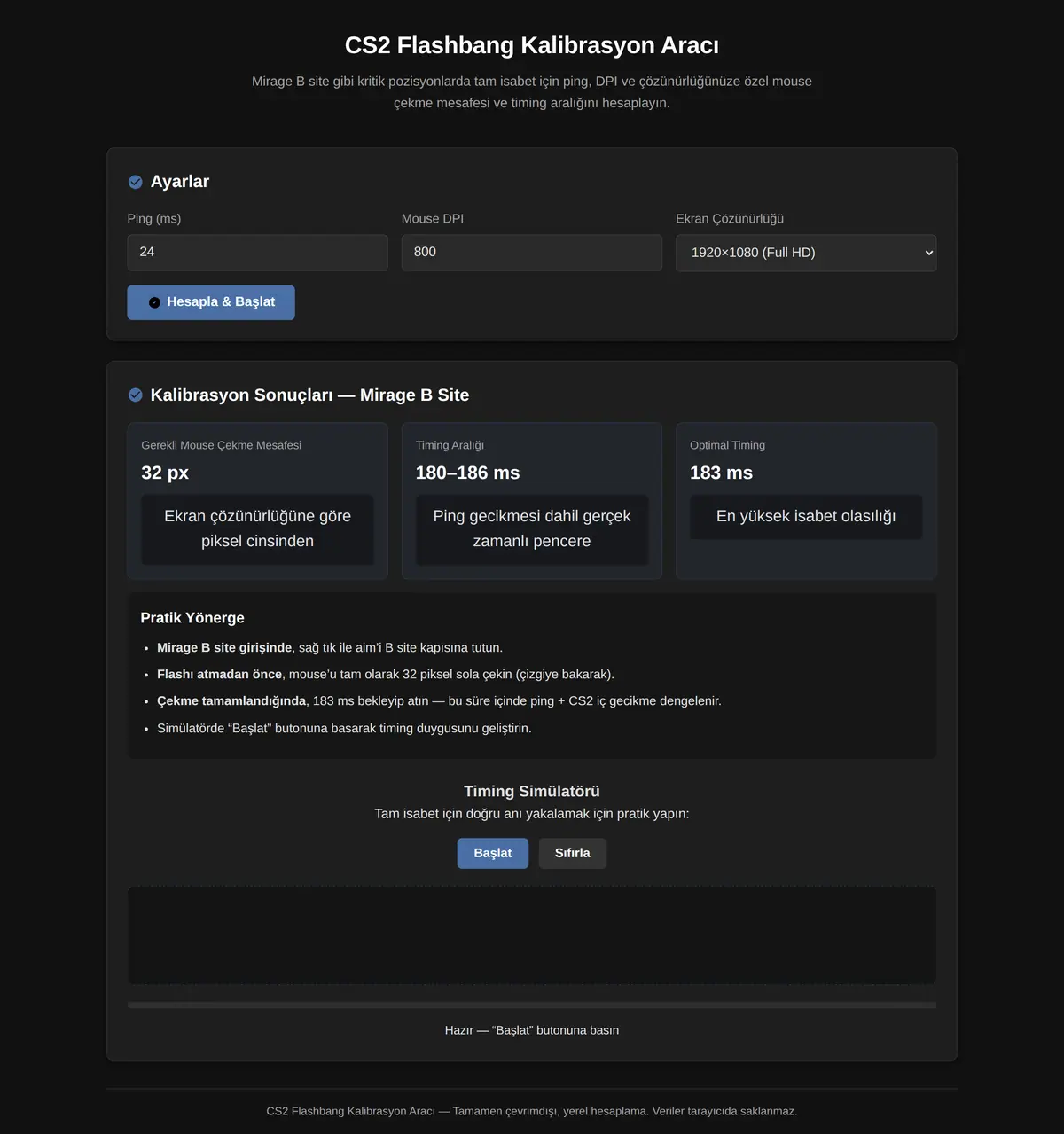Click the Gerekli Mouse Çekme Mesafesi label
This screenshot has width=1064, height=1134.
[222, 445]
